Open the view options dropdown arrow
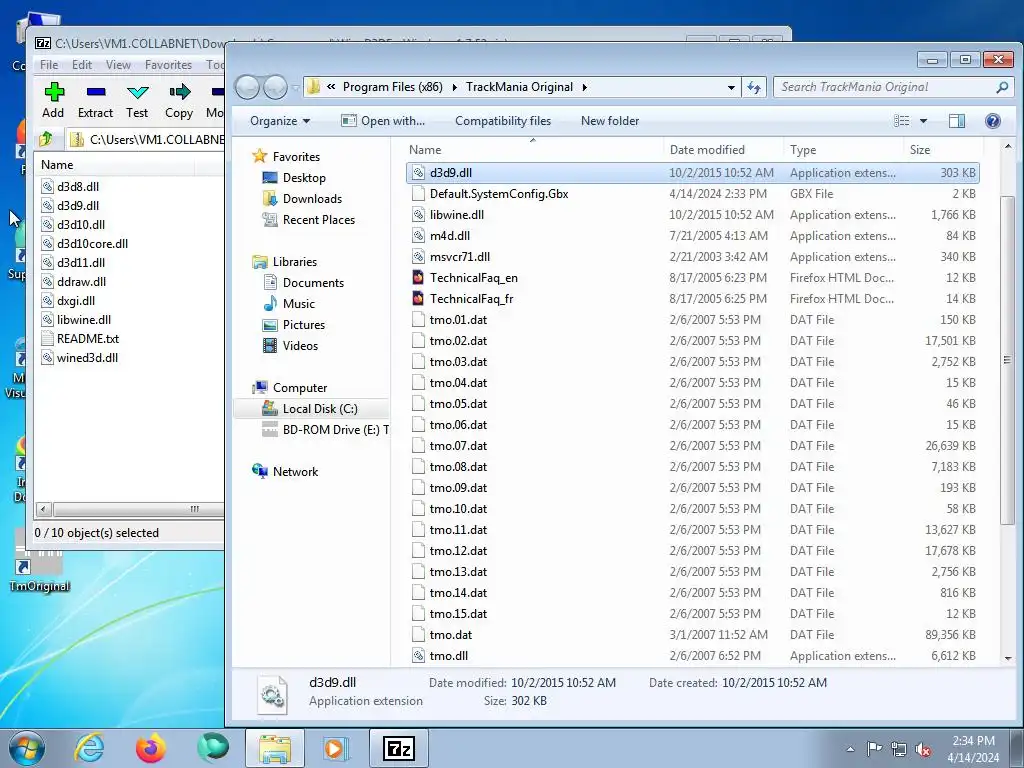This screenshot has height=768, width=1024. (x=923, y=121)
